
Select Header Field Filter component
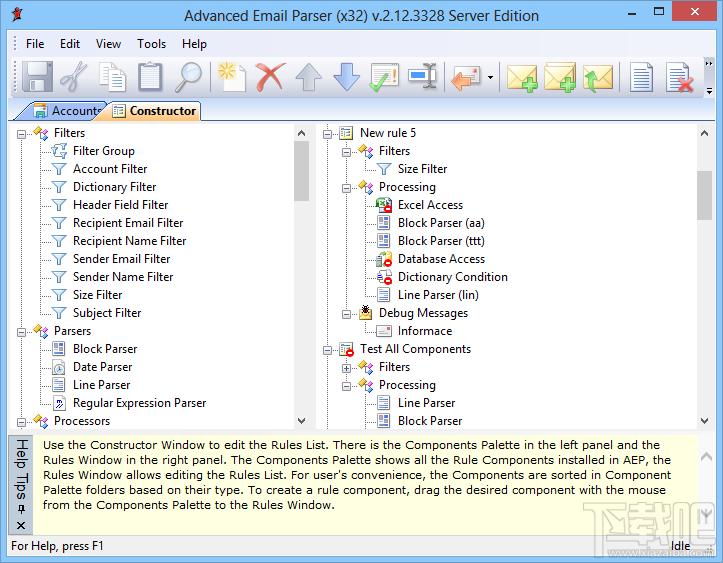(120, 205)
